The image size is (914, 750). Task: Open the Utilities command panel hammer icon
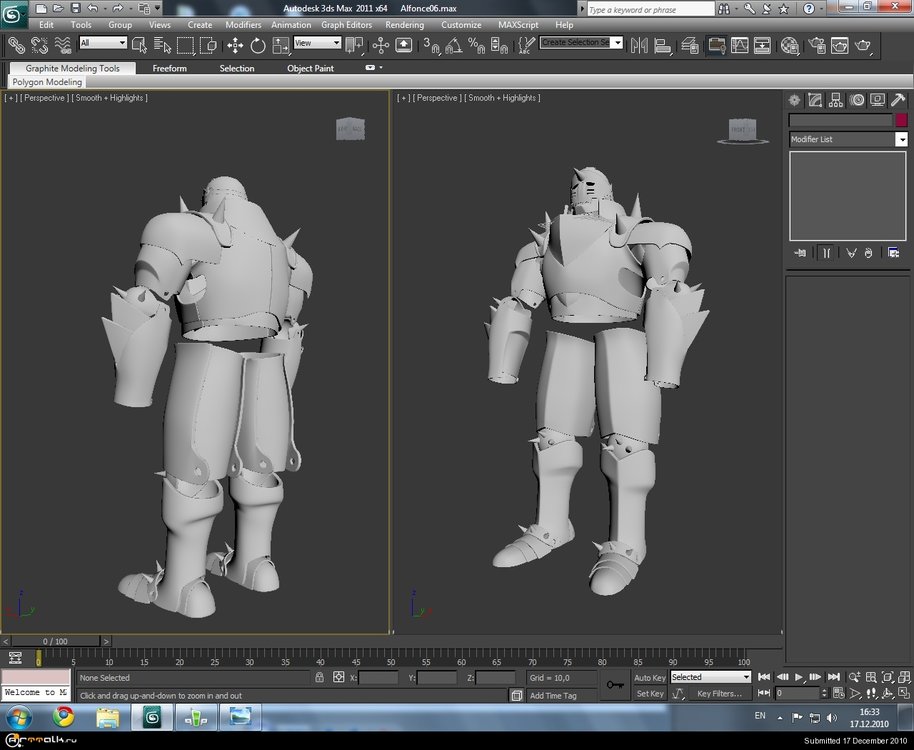[898, 100]
